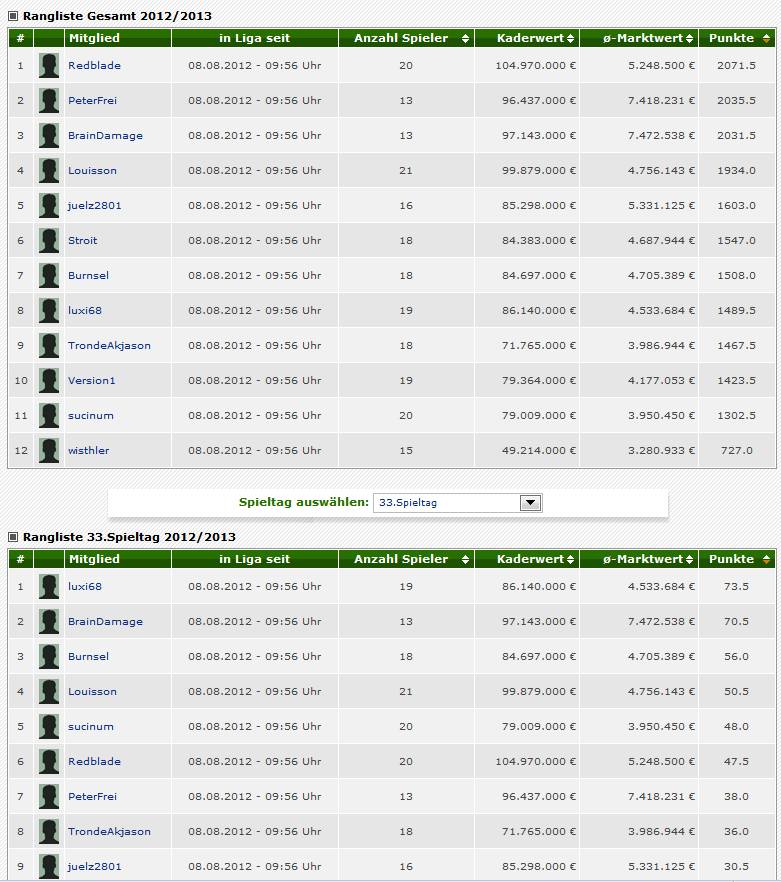
Task: Open the Spieltag auswählen dropdown
Action: click(x=530, y=503)
